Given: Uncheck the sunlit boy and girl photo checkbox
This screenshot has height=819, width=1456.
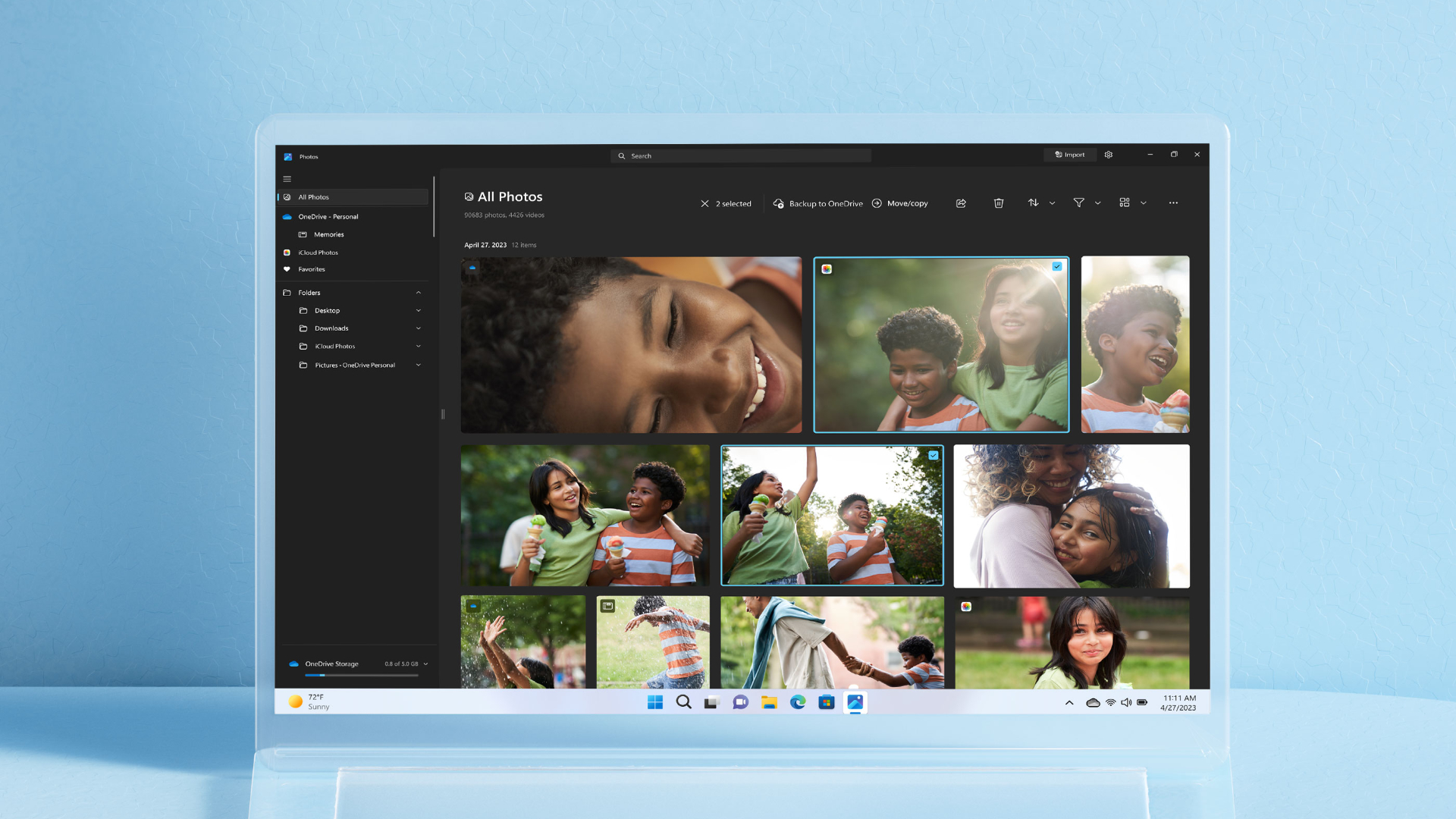Looking at the screenshot, I should point(1057,267).
